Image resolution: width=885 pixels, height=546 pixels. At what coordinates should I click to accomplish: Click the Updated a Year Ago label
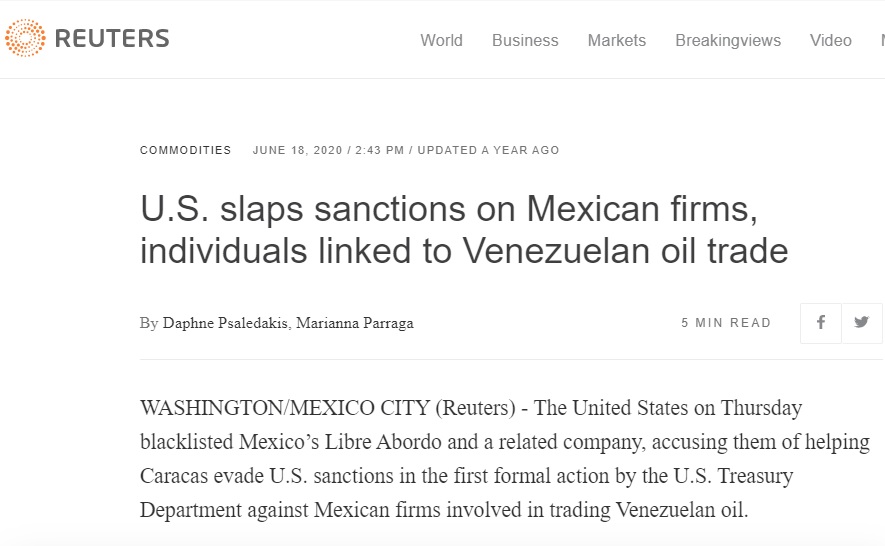488,151
